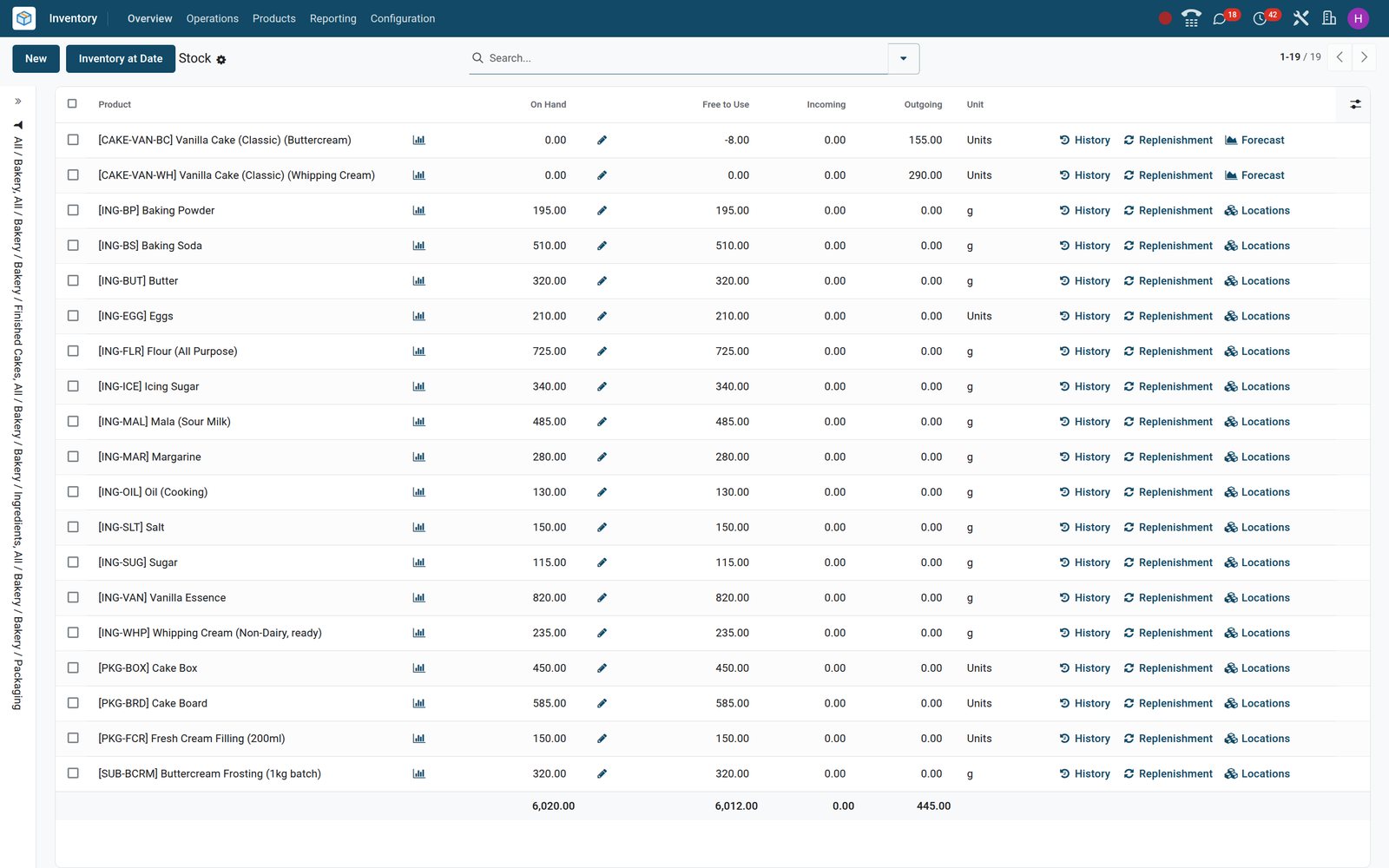1389x868 pixels.
Task: Edit on-hand quantity pencil for Salt
Action: click(602, 528)
